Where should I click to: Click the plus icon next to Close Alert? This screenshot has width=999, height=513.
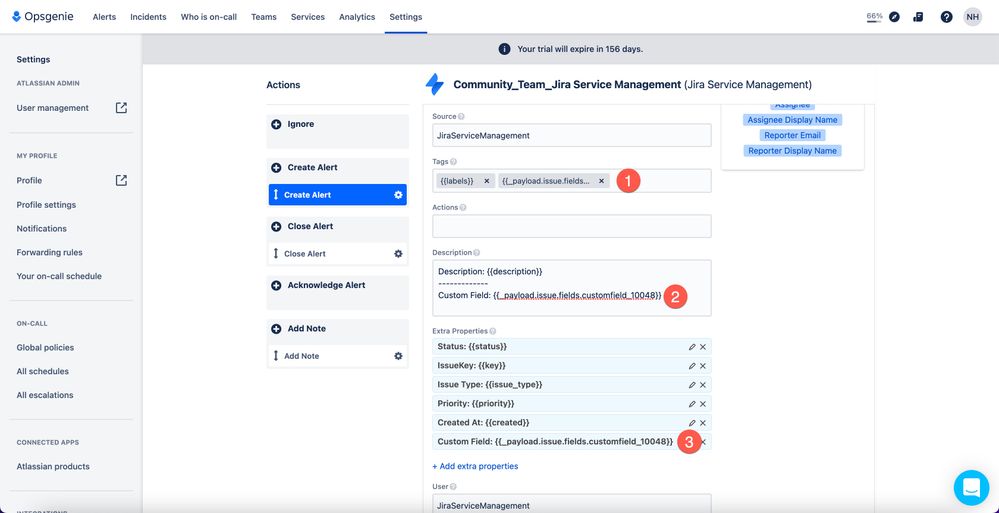point(276,226)
